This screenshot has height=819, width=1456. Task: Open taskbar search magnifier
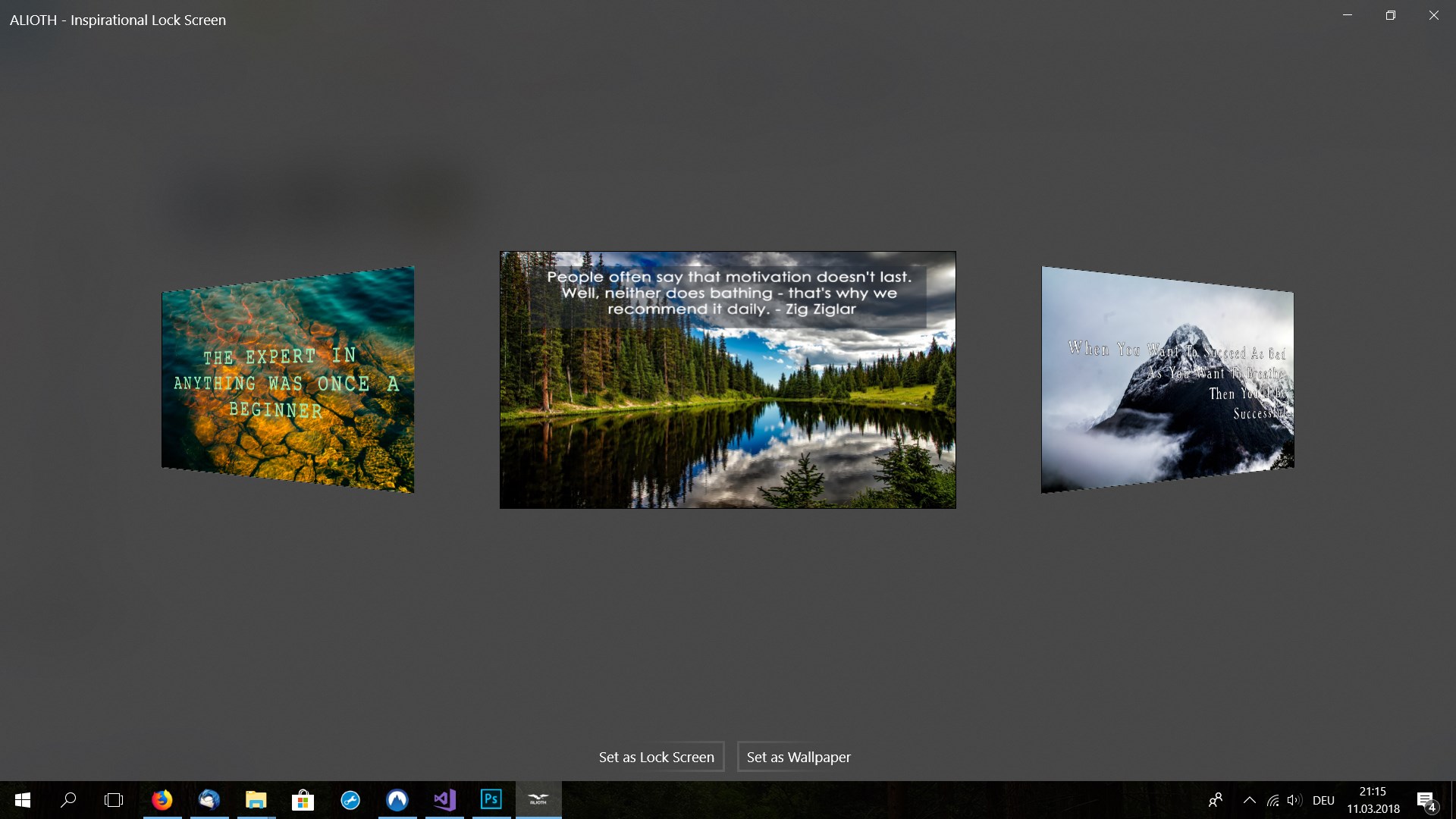point(68,800)
